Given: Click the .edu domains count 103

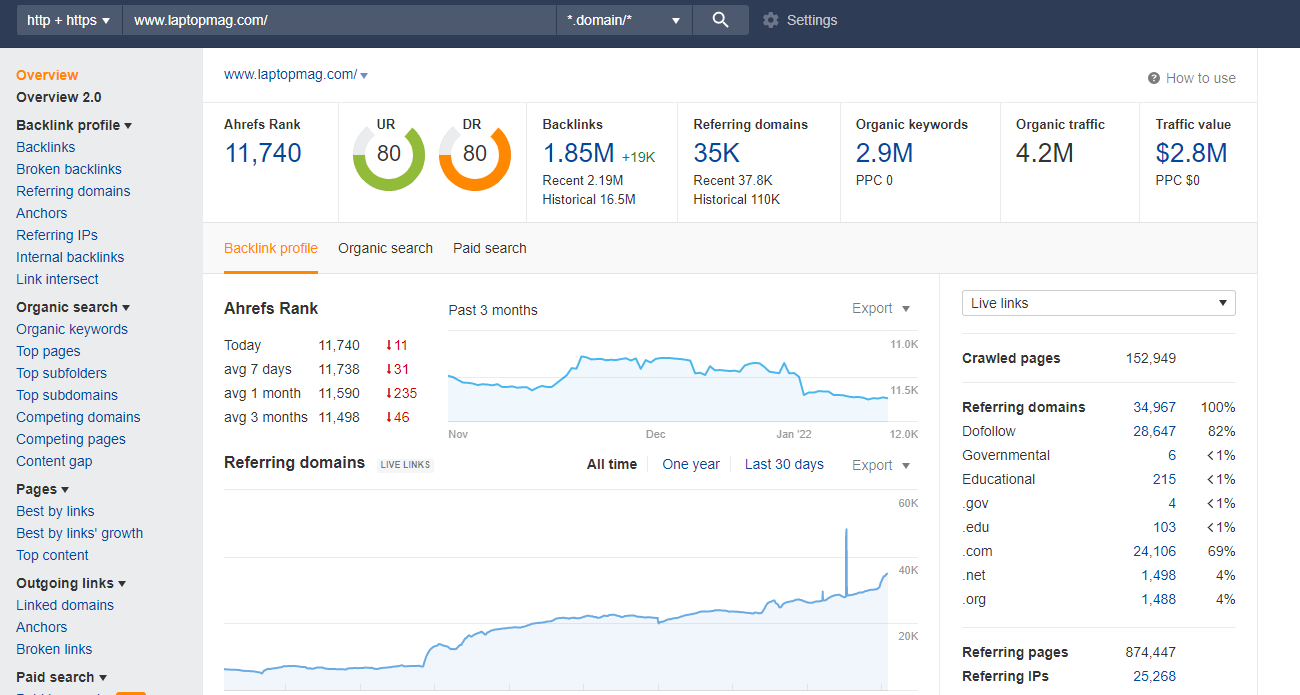Looking at the screenshot, I should [1164, 527].
